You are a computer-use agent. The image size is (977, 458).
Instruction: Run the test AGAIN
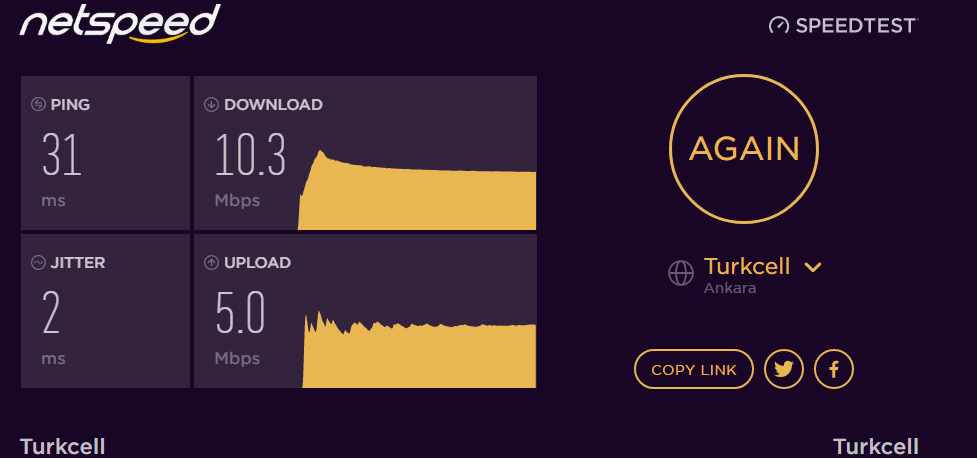(x=744, y=149)
